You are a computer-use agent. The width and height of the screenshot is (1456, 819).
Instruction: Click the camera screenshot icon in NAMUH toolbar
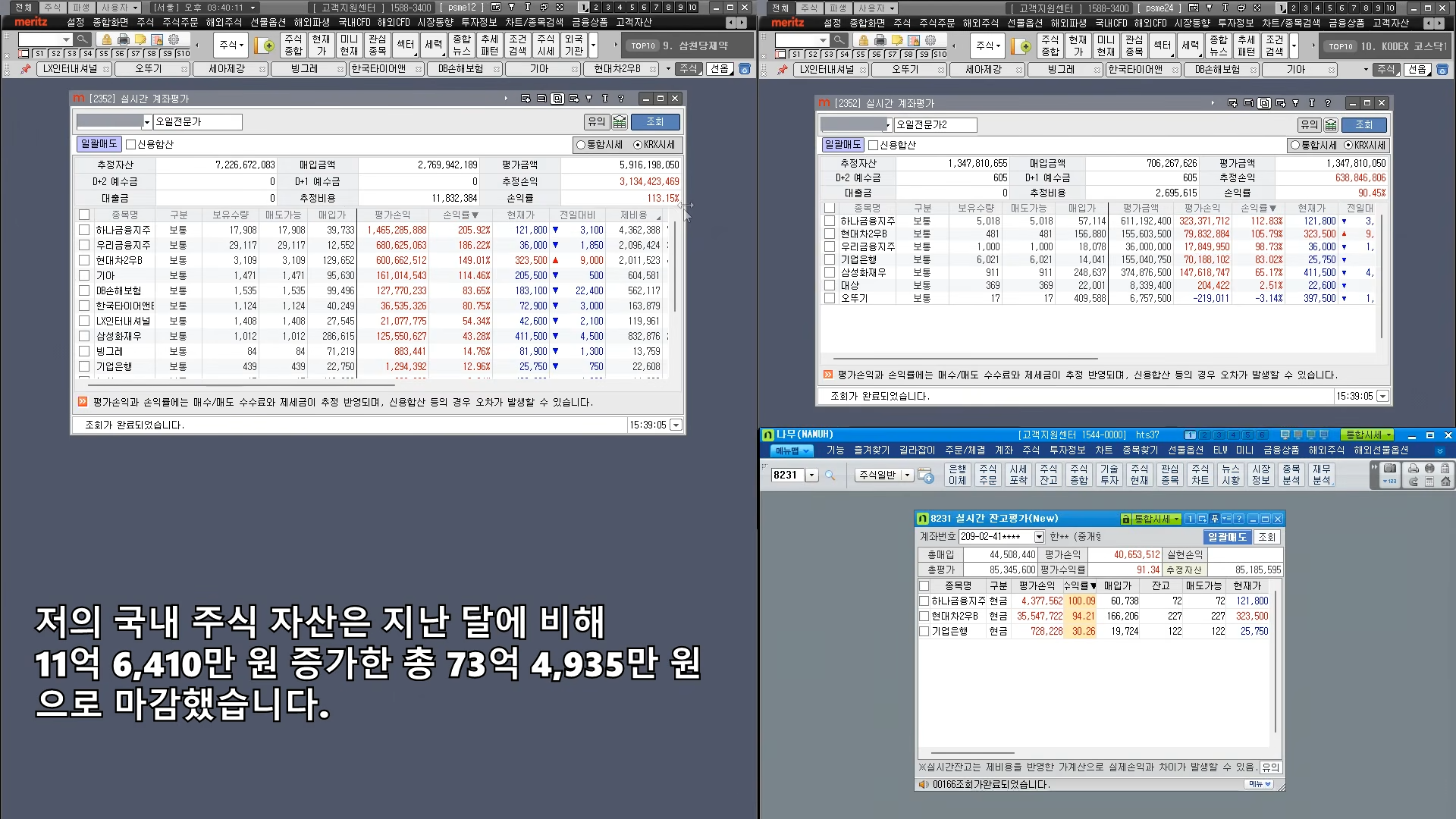(1390, 469)
